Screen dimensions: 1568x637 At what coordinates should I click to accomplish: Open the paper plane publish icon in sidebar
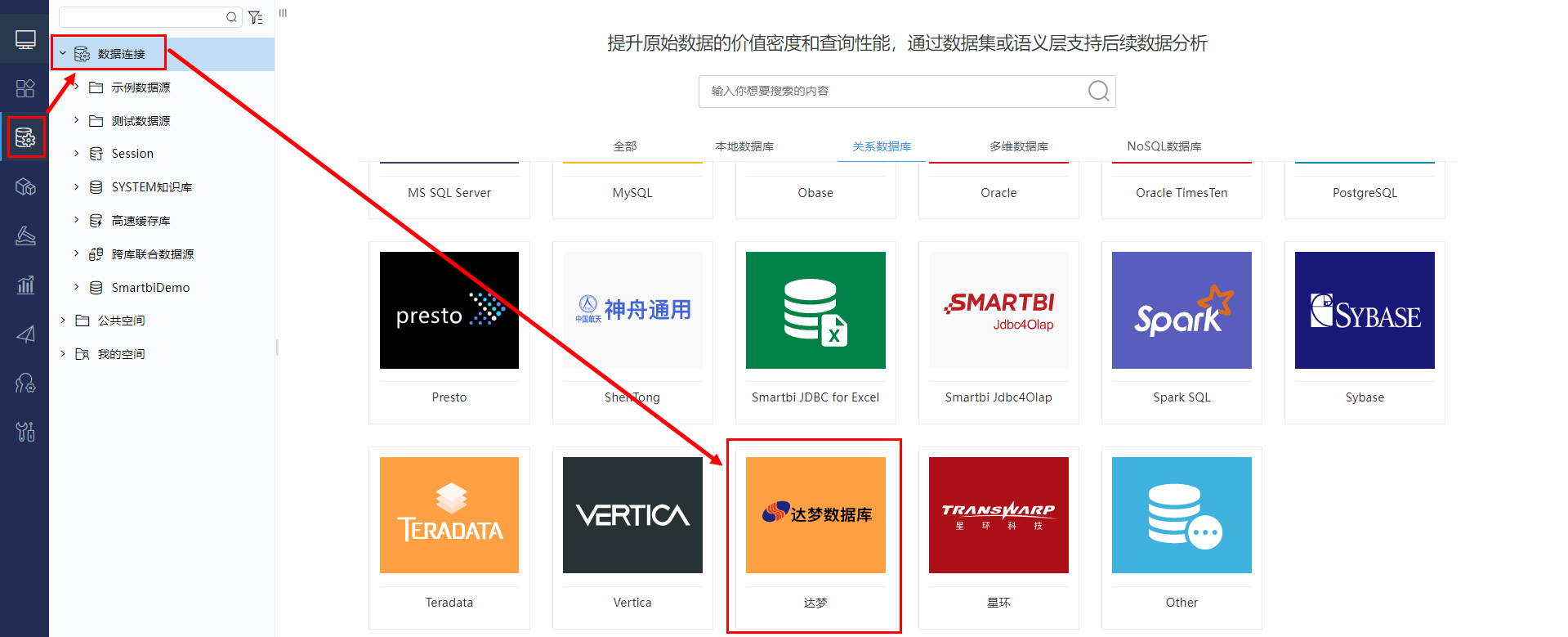pyautogui.click(x=25, y=334)
